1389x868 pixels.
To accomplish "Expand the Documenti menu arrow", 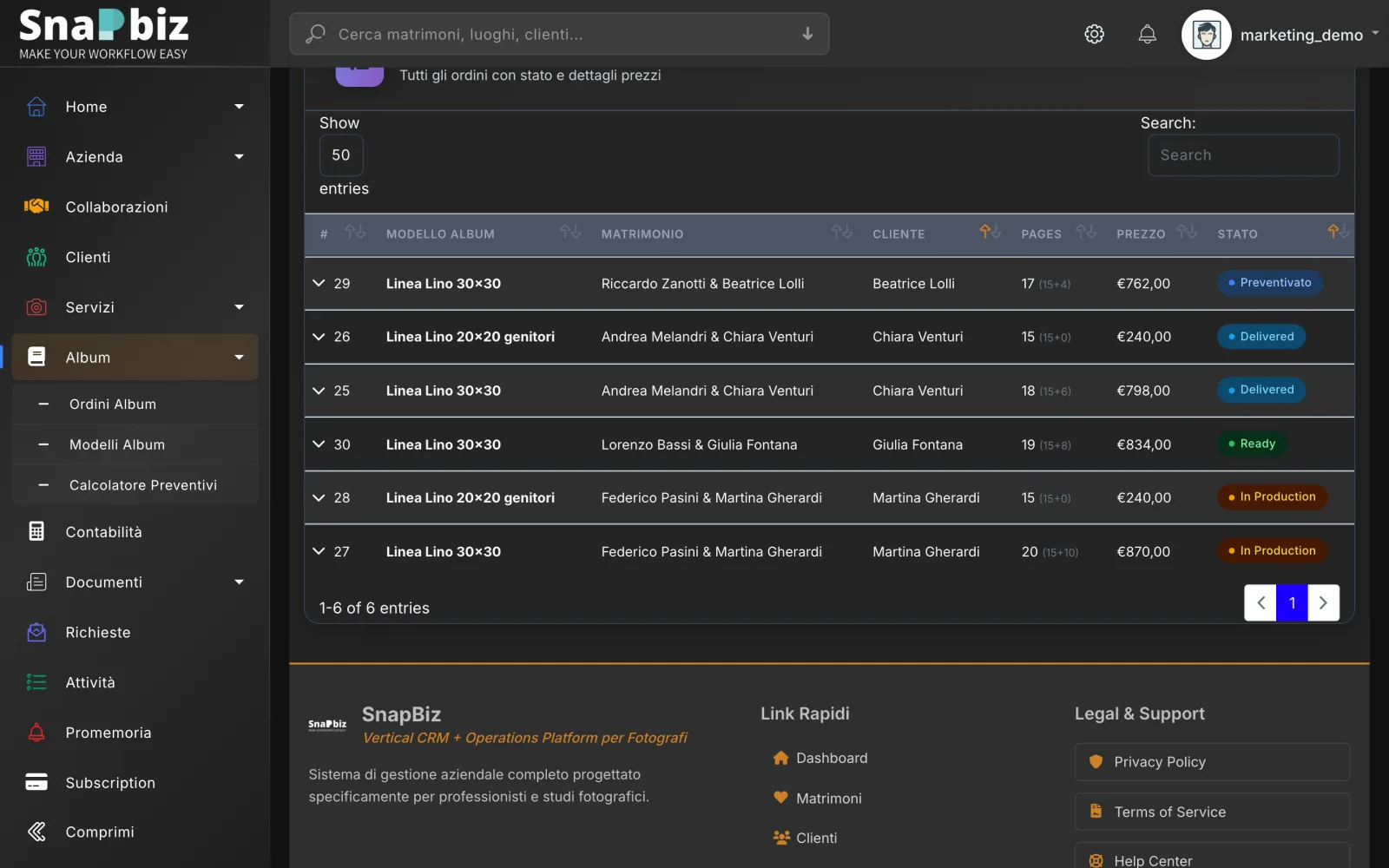I will (240, 582).
